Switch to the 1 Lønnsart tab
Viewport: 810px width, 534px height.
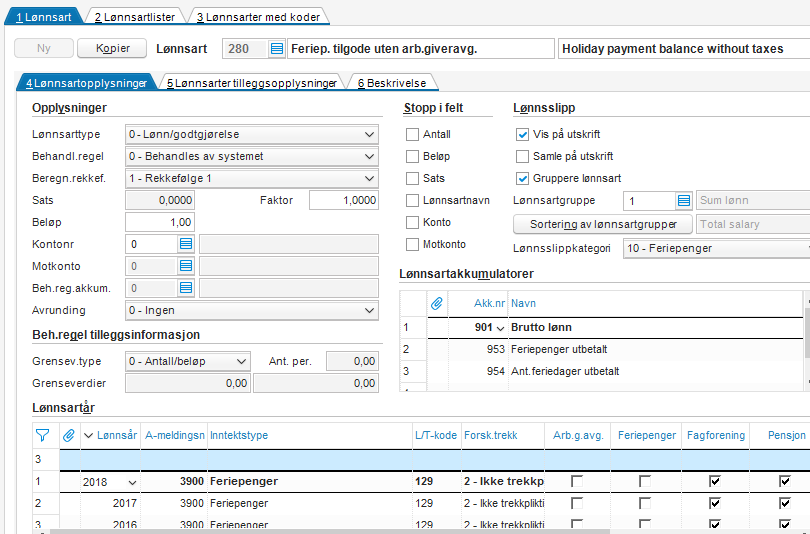(x=44, y=17)
